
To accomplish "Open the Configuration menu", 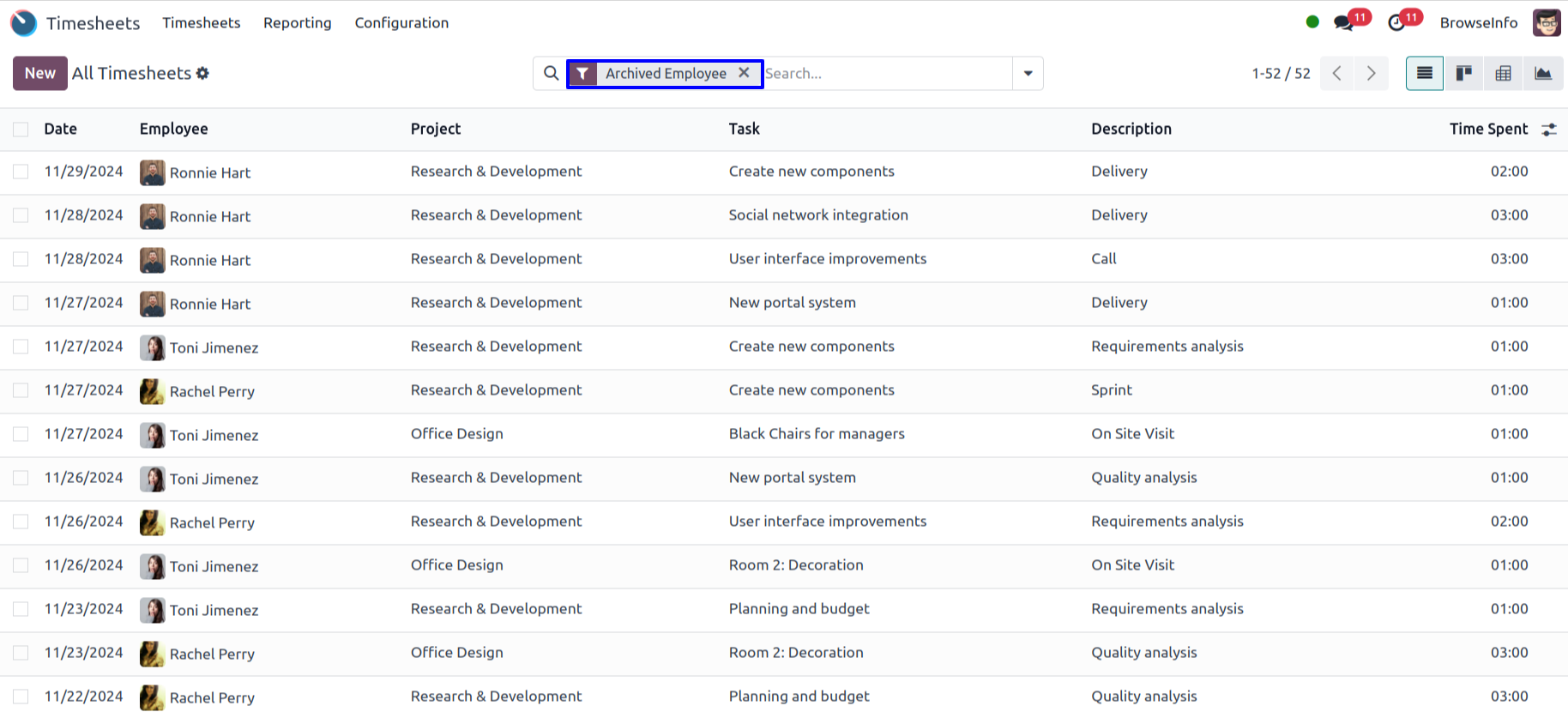I will 401,23.
